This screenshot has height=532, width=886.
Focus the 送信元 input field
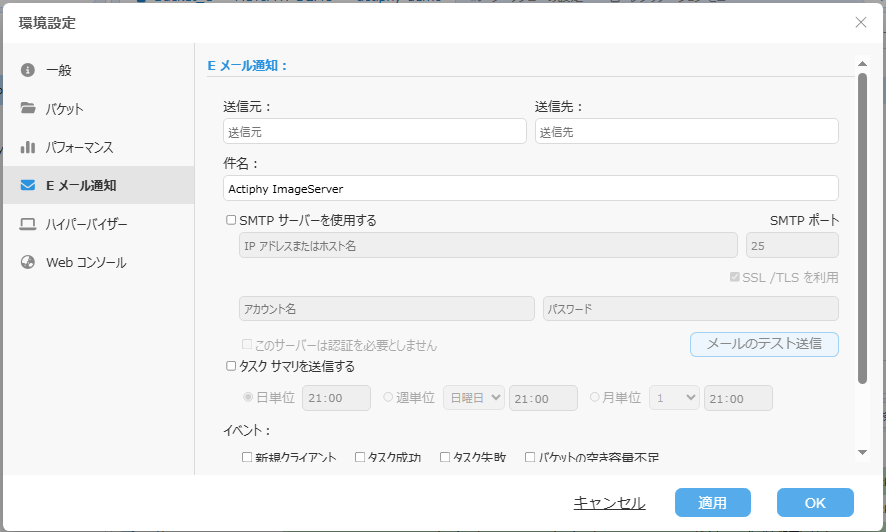tap(375, 132)
